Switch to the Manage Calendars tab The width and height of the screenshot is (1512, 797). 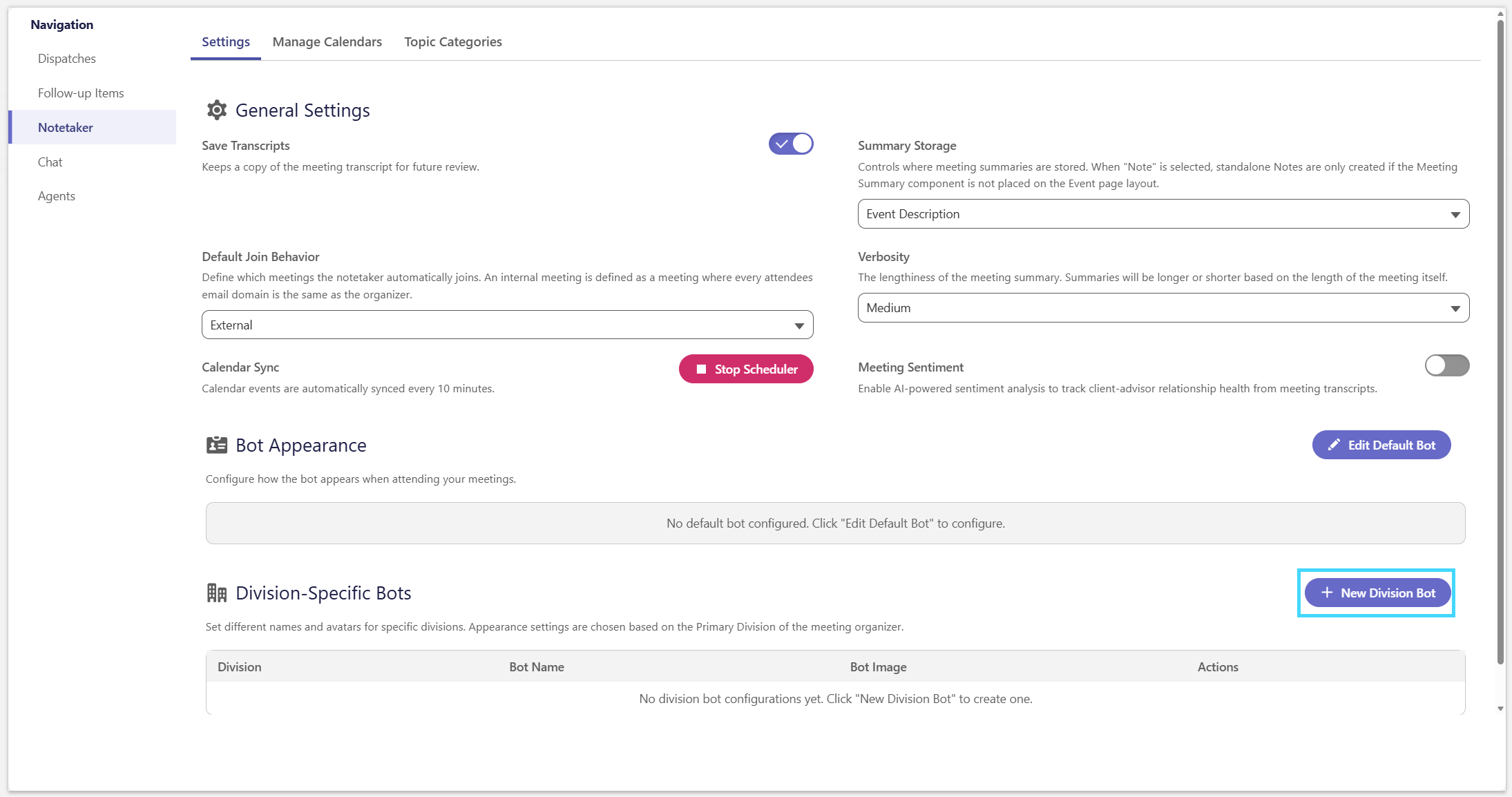click(327, 41)
